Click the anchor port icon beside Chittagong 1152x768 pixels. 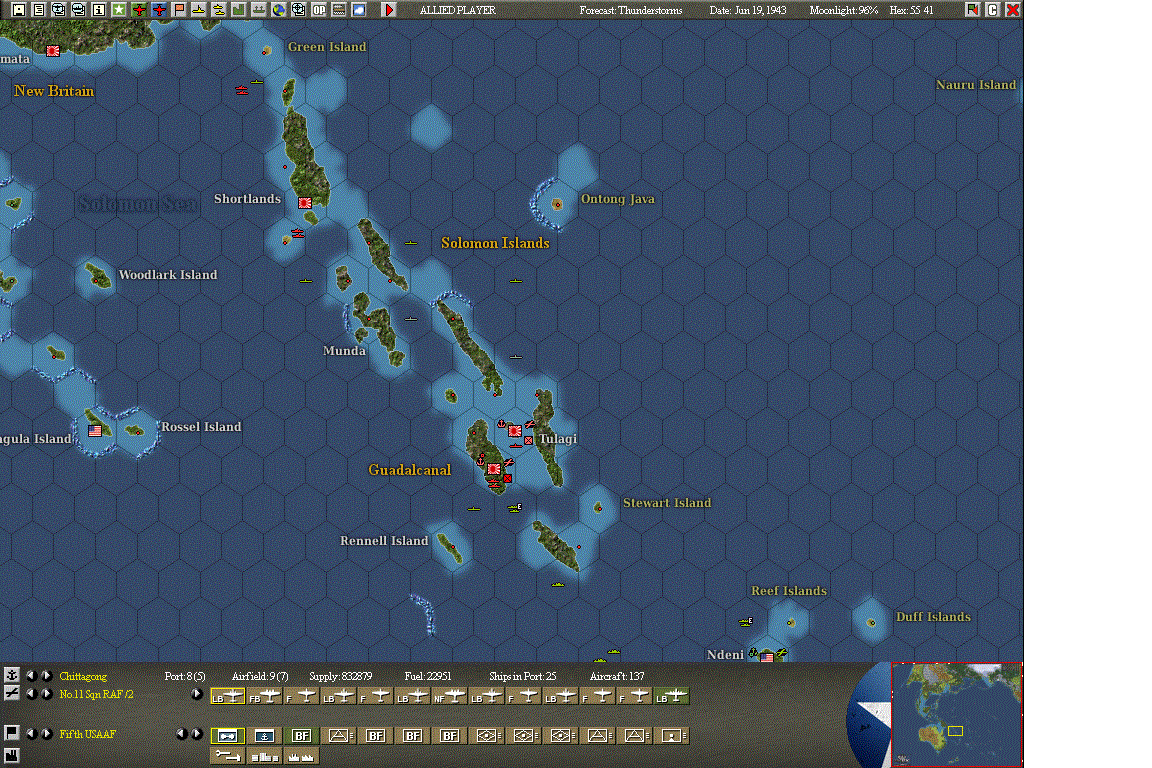coord(12,675)
